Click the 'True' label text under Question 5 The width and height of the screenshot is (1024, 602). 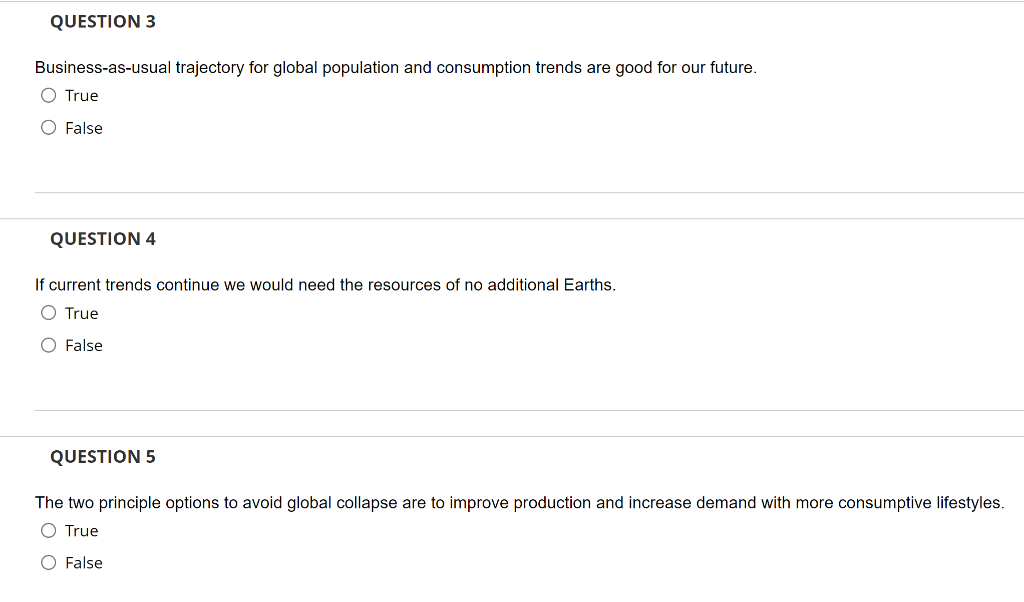(82, 531)
